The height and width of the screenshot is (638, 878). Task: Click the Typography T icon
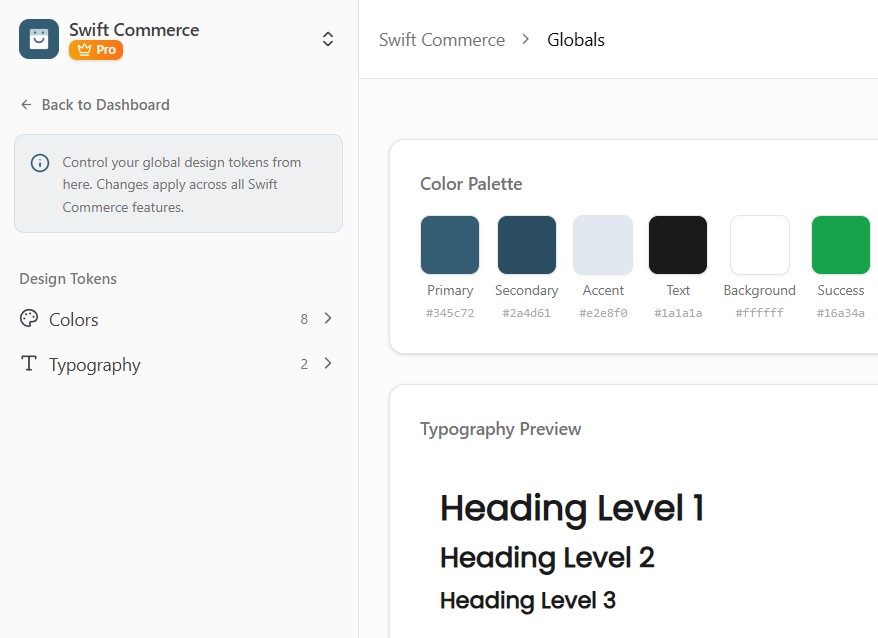[29, 364]
